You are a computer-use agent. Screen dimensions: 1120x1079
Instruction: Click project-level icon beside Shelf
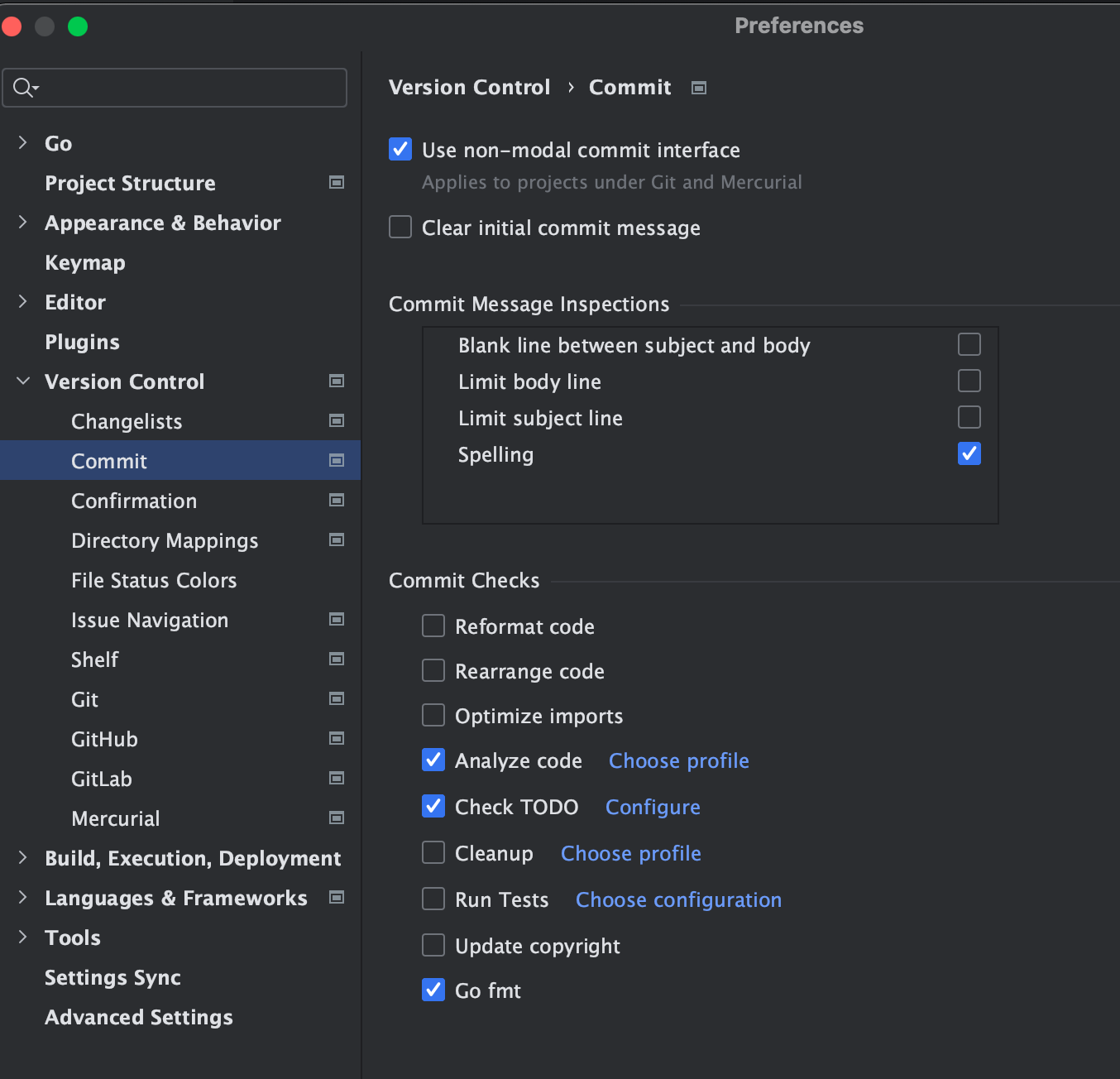[337, 659]
